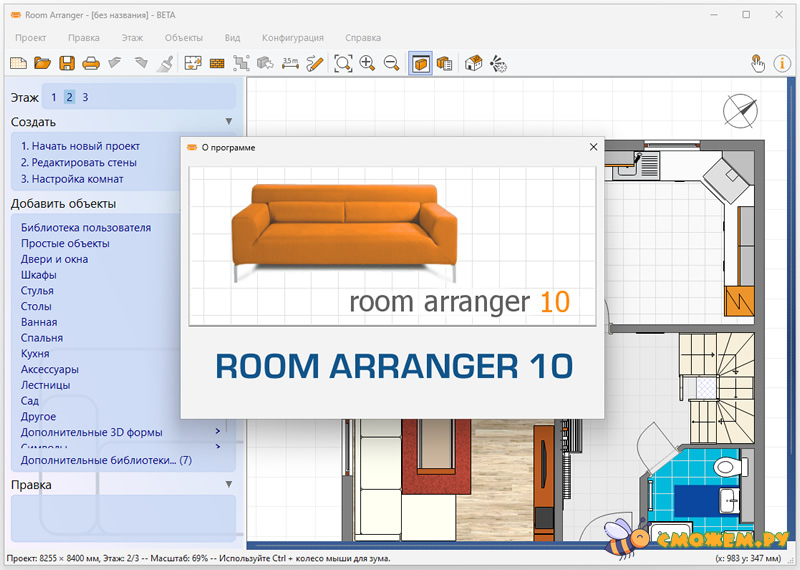Screen dimensions: 800x570
Task: Select the 3.5m measure tool
Action: point(290,63)
